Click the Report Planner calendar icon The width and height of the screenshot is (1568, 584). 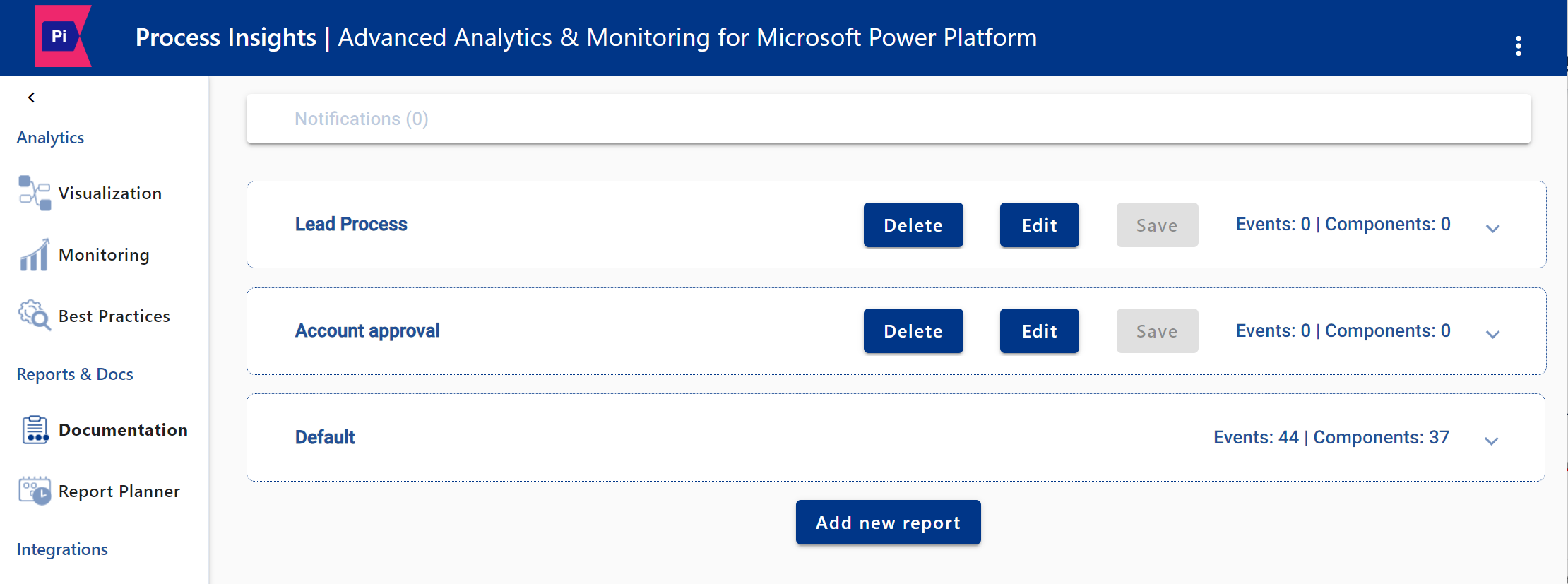[35, 491]
